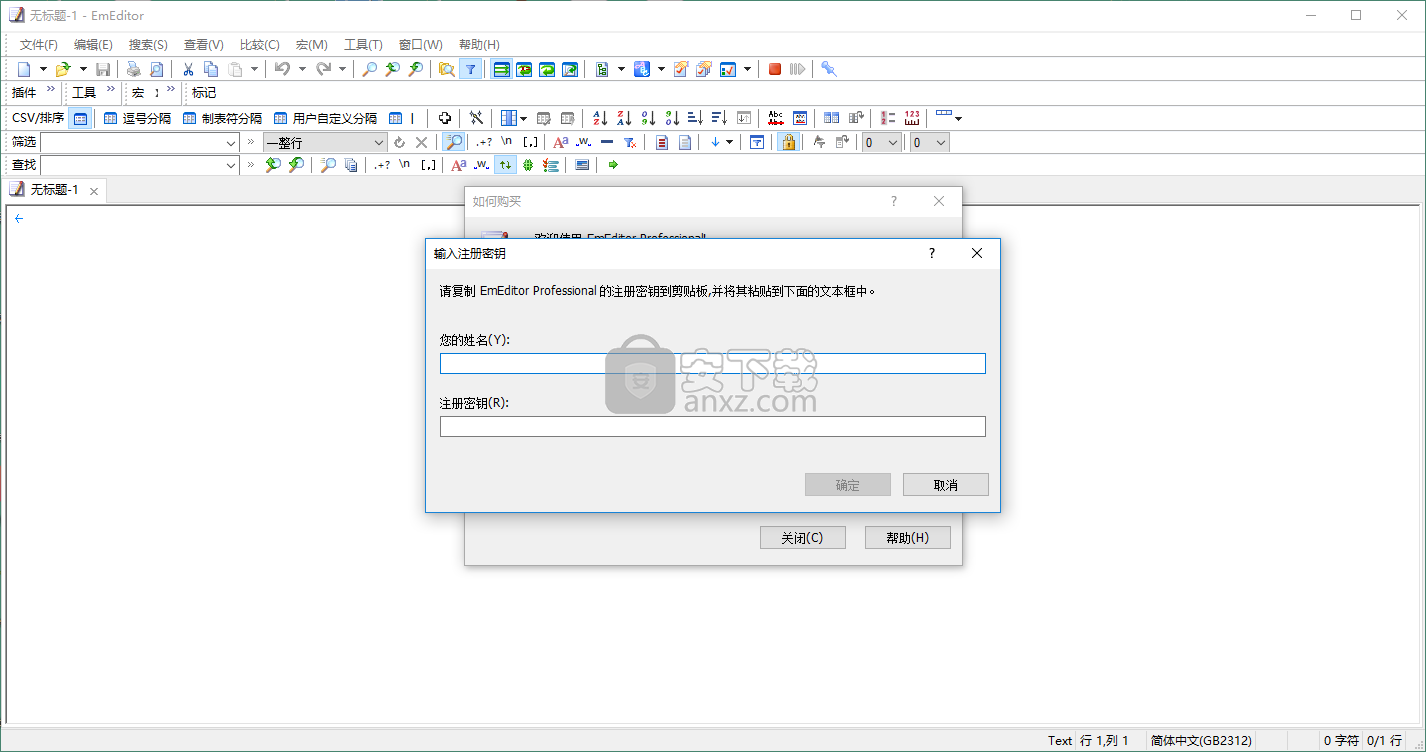Click the ? help button of 输入注册密钥 dialog
Viewport: 1426px width, 752px height.
click(x=932, y=254)
